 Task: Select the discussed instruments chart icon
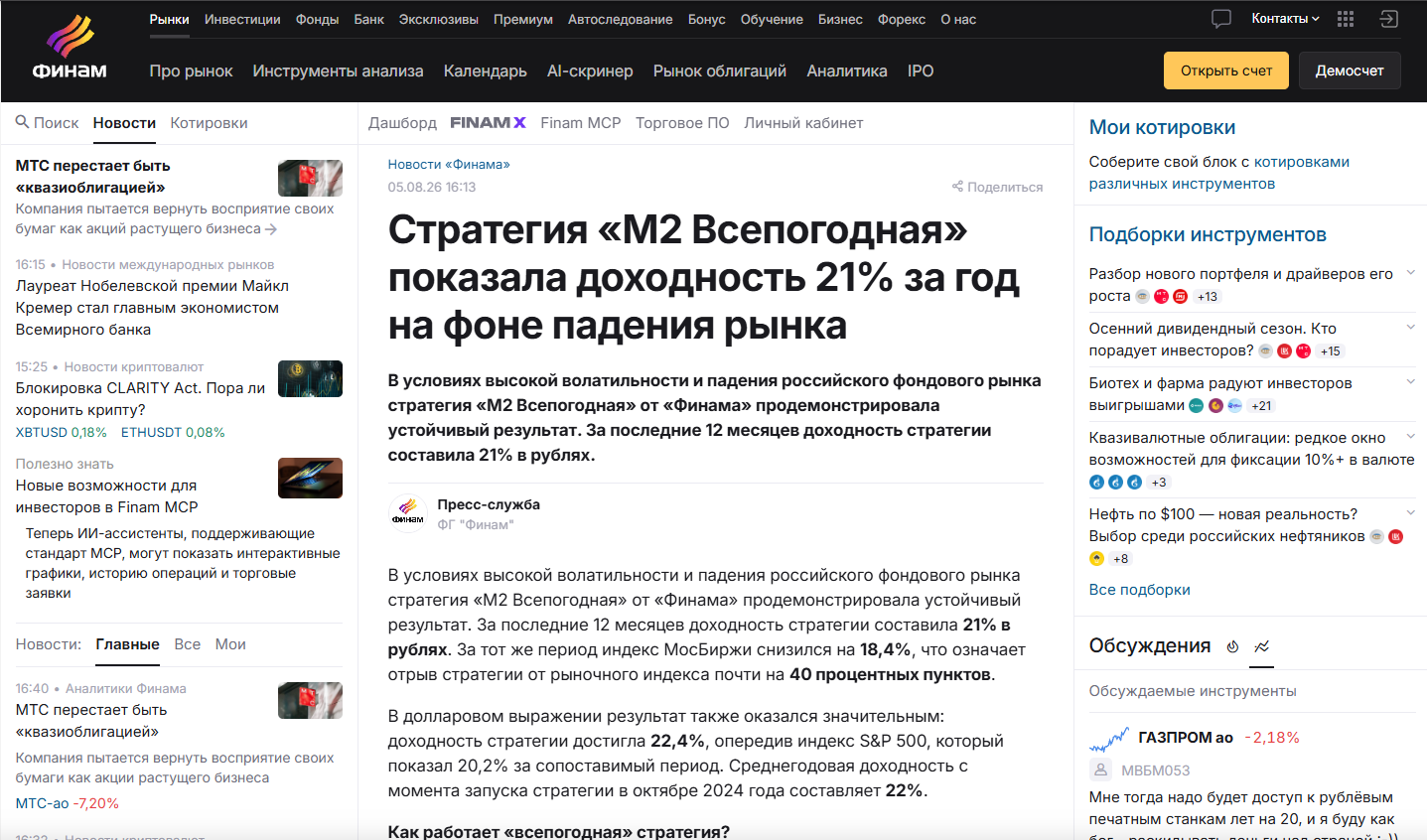click(x=1261, y=646)
